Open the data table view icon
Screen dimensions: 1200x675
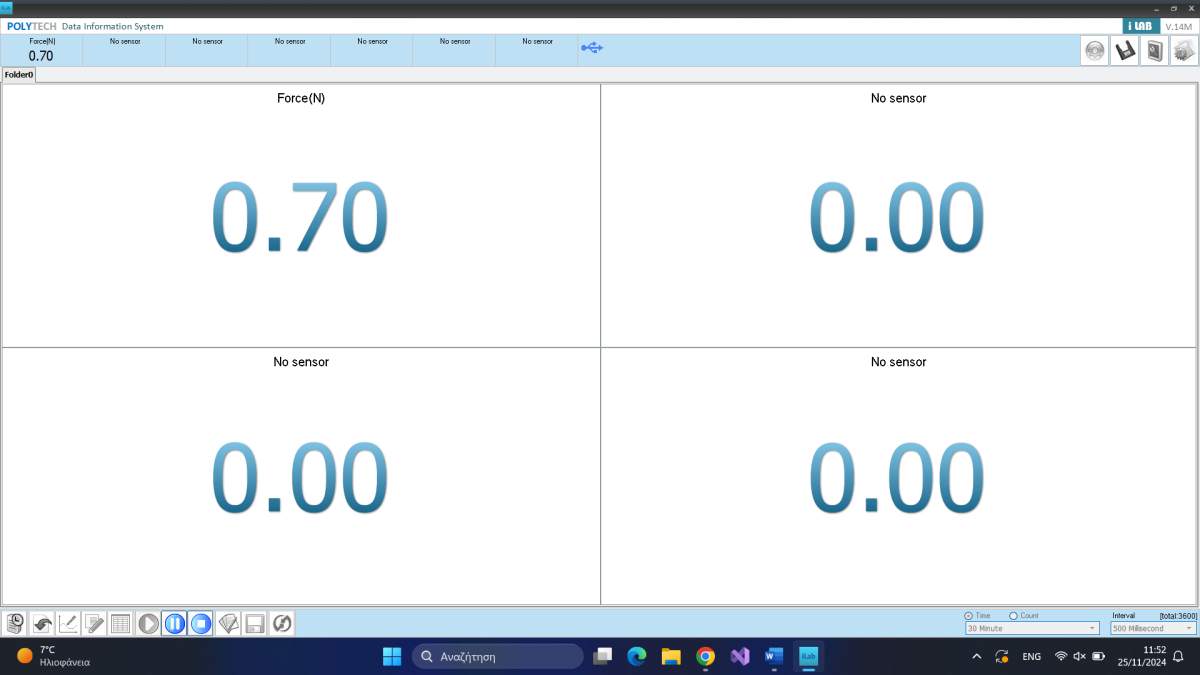click(121, 624)
